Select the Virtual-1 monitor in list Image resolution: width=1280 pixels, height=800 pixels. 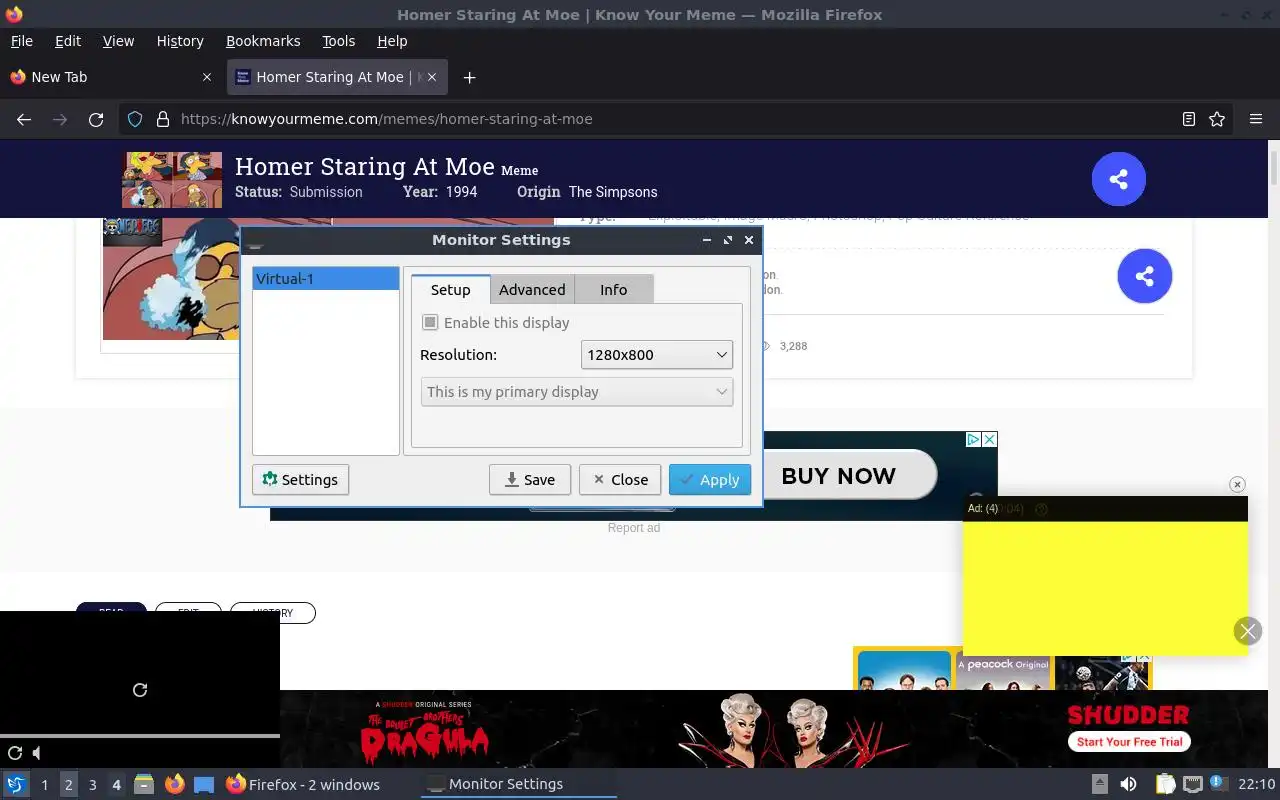click(x=325, y=279)
